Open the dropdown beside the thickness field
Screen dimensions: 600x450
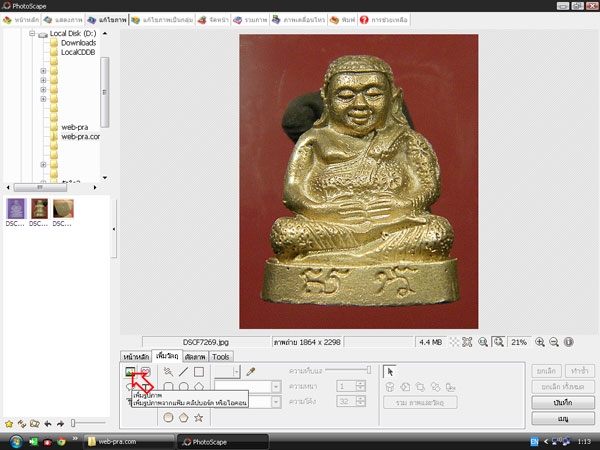tap(276, 387)
